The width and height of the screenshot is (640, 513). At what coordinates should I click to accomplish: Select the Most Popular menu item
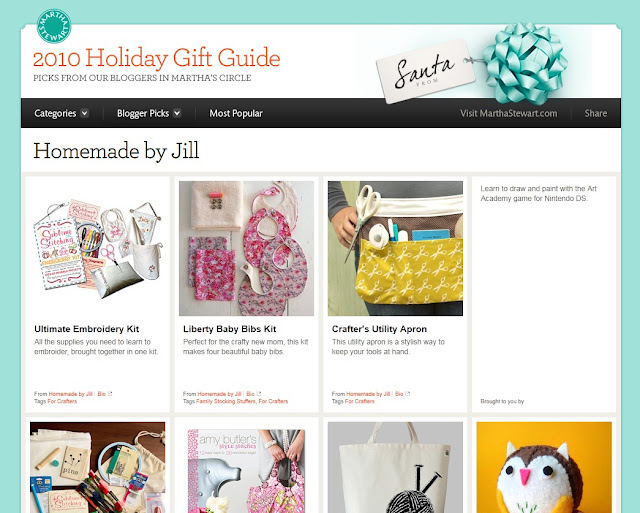coord(236,113)
